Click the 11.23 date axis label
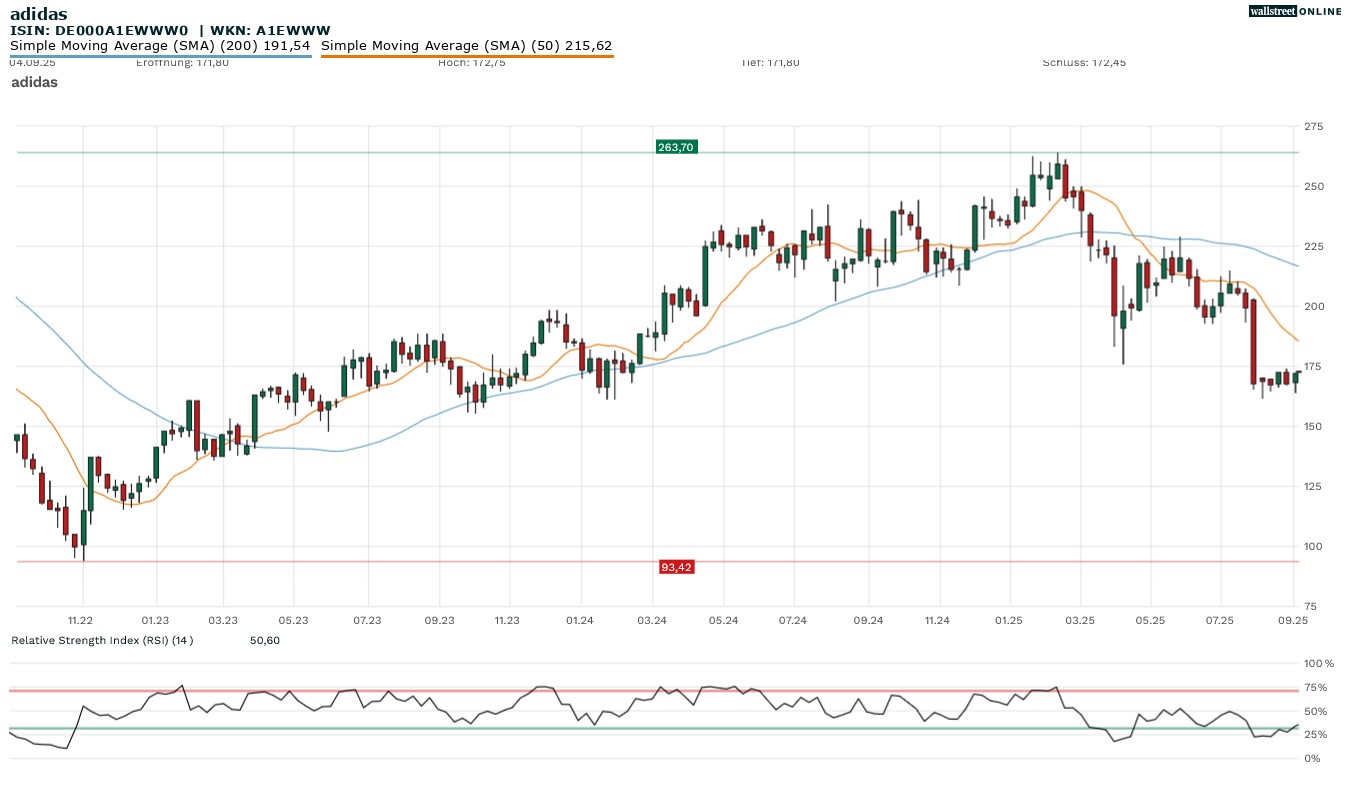Screen dimensions: 1349x786 (507, 621)
